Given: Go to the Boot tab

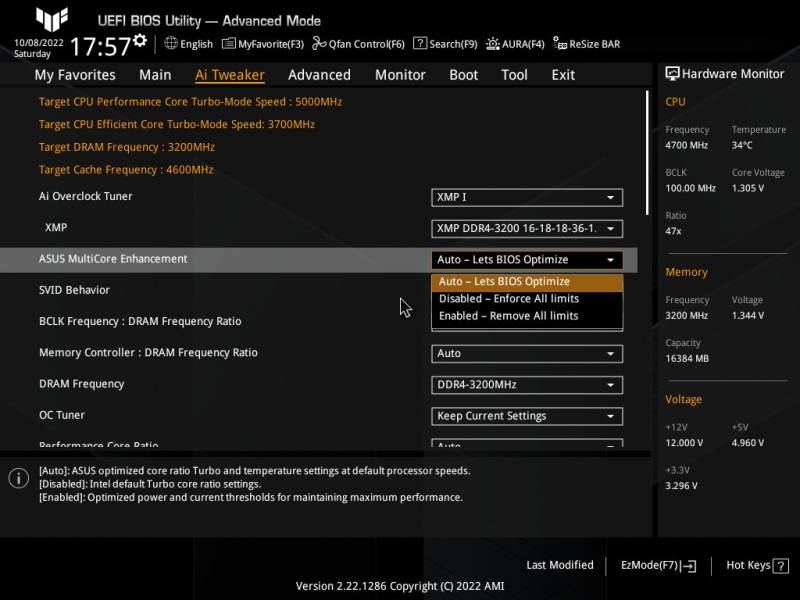Looking at the screenshot, I should pyautogui.click(x=463, y=75).
